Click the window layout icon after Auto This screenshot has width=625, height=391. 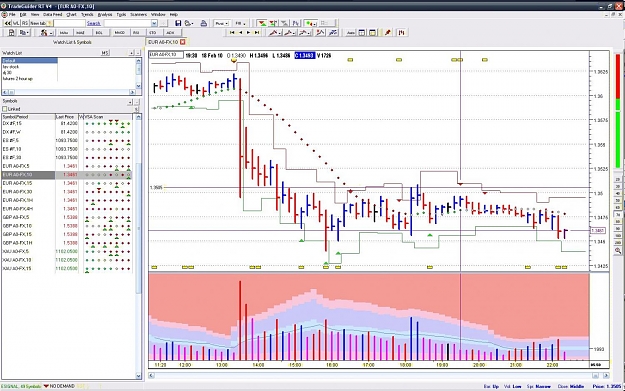(x=362, y=33)
